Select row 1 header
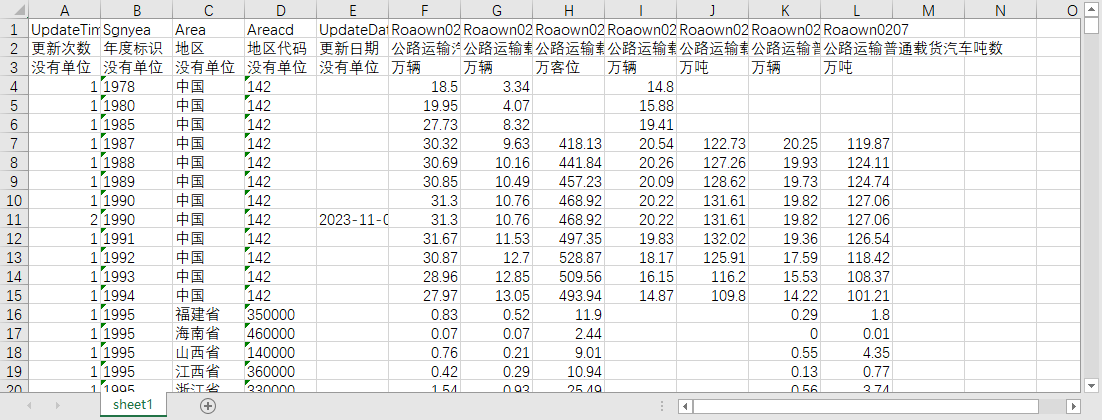Image resolution: width=1102 pixels, height=420 pixels. click(15, 30)
